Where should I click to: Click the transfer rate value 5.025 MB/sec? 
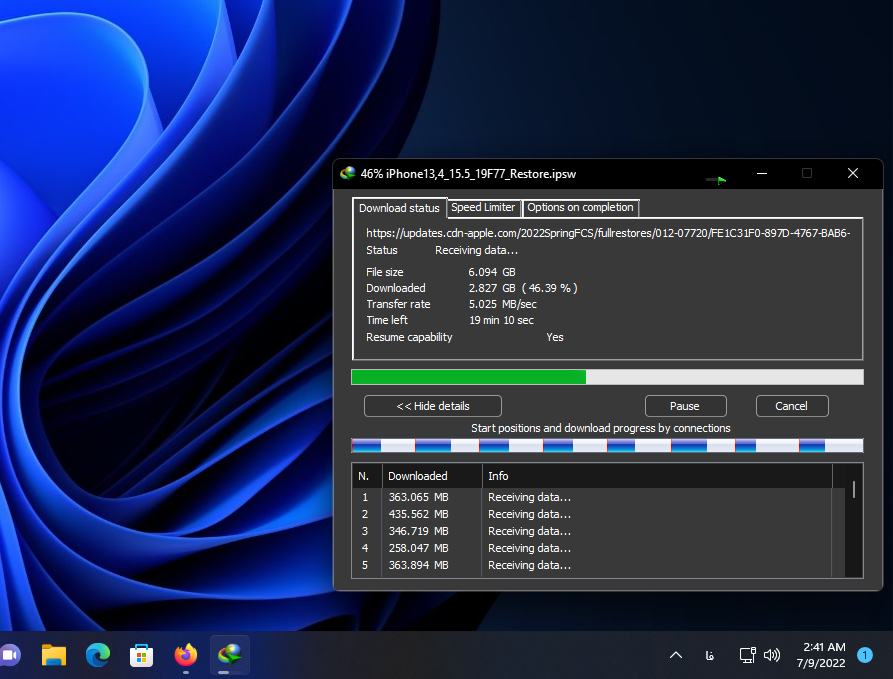click(502, 304)
